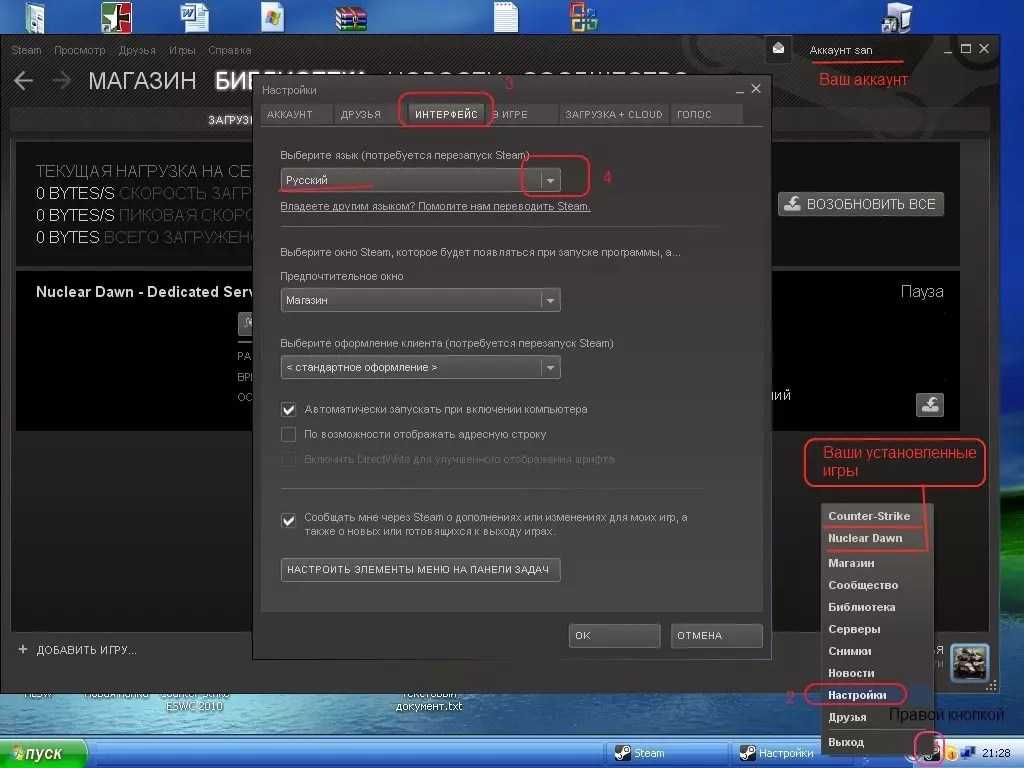The image size is (1024, 768).
Task: Click the Steam back navigation arrow
Action: 23,81
